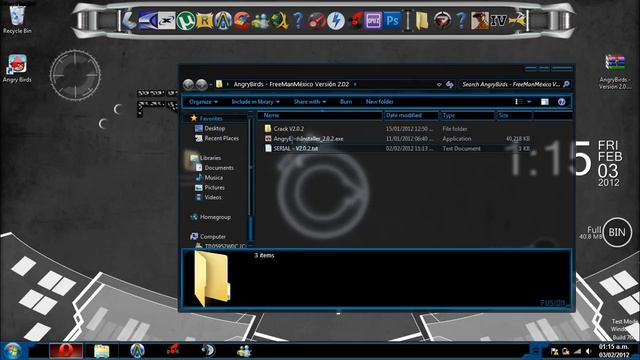Open the Explorer folder taskbar button

(x=102, y=351)
